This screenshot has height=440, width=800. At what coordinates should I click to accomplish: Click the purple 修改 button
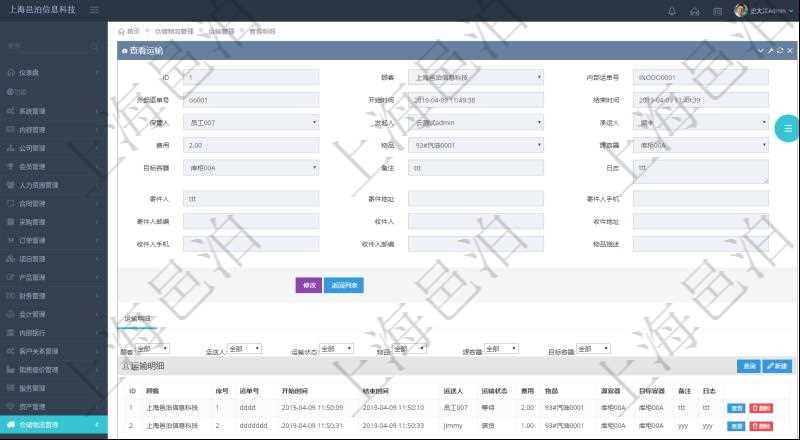[x=308, y=285]
